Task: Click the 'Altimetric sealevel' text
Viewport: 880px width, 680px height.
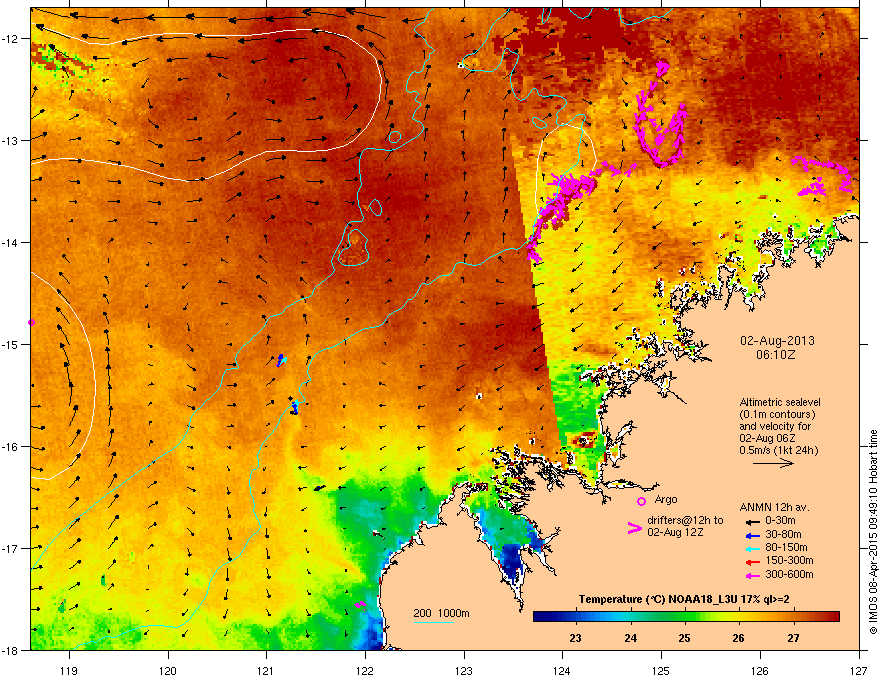Action: tap(780, 402)
